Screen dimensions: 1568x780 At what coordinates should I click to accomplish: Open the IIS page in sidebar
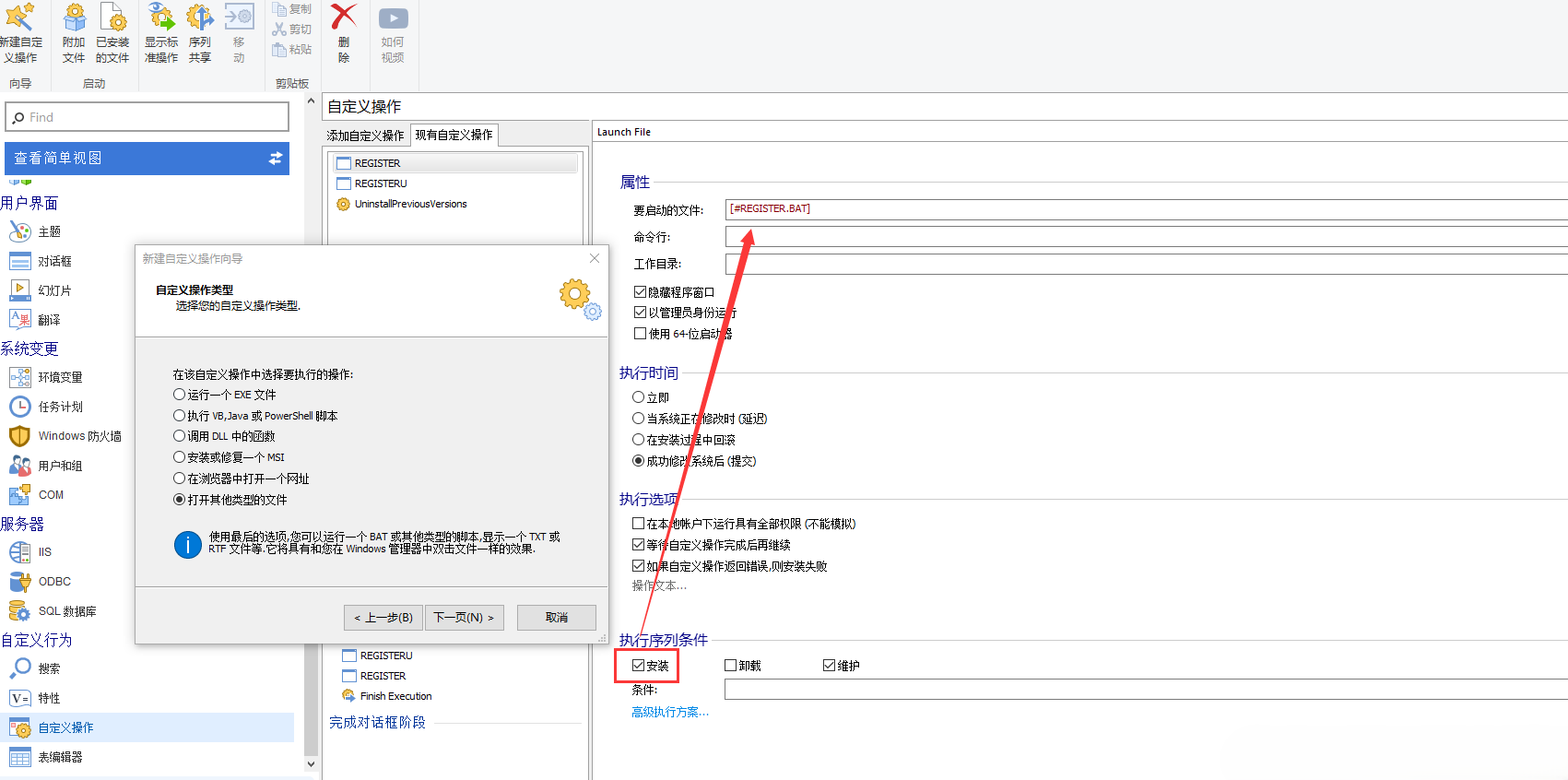click(30, 552)
